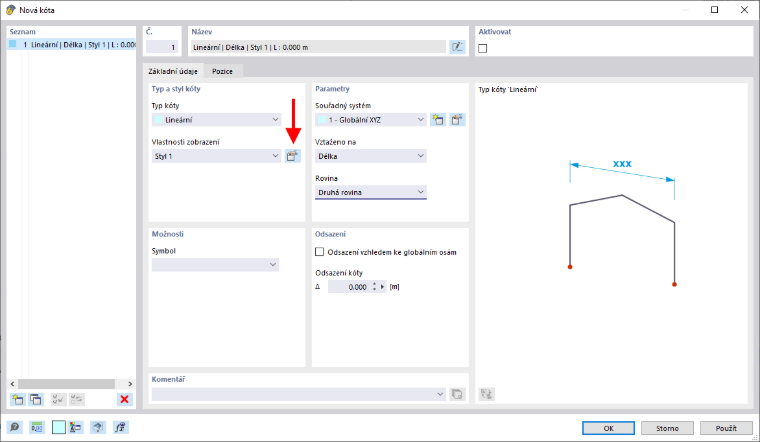Switch to the Pozice tab

222,71
